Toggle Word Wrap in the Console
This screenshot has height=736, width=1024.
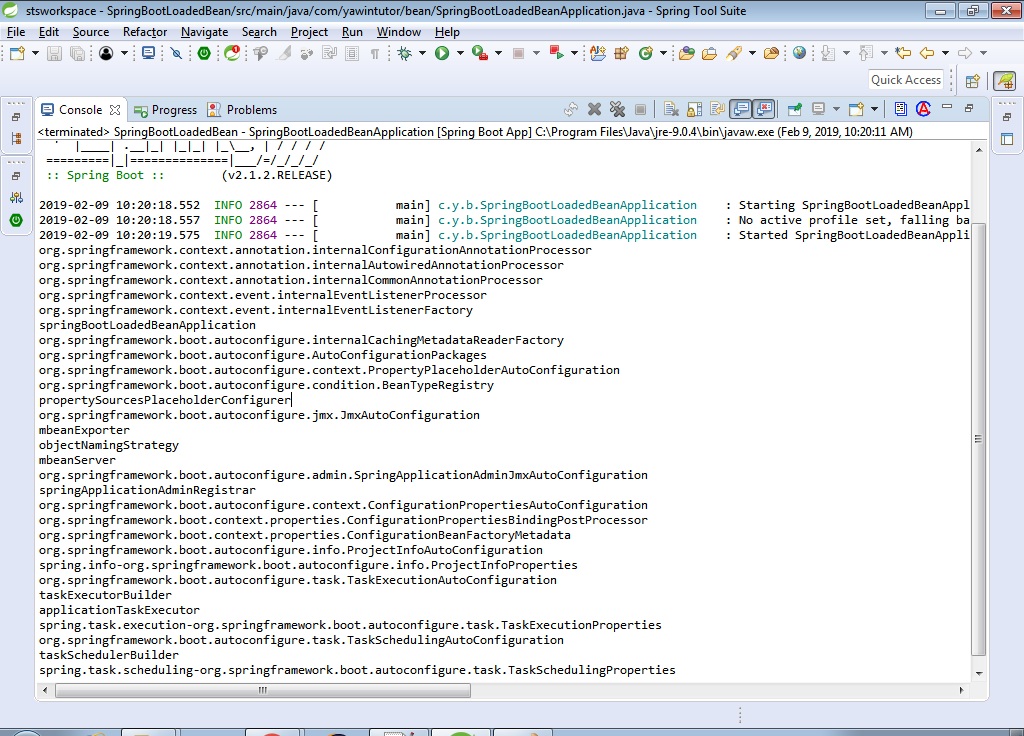click(718, 109)
